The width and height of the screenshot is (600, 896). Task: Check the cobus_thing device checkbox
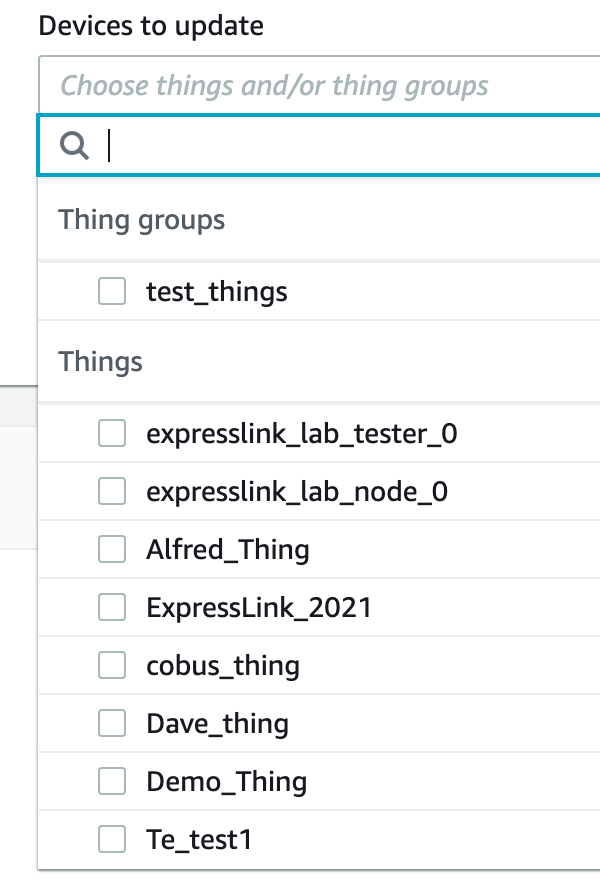tap(112, 665)
